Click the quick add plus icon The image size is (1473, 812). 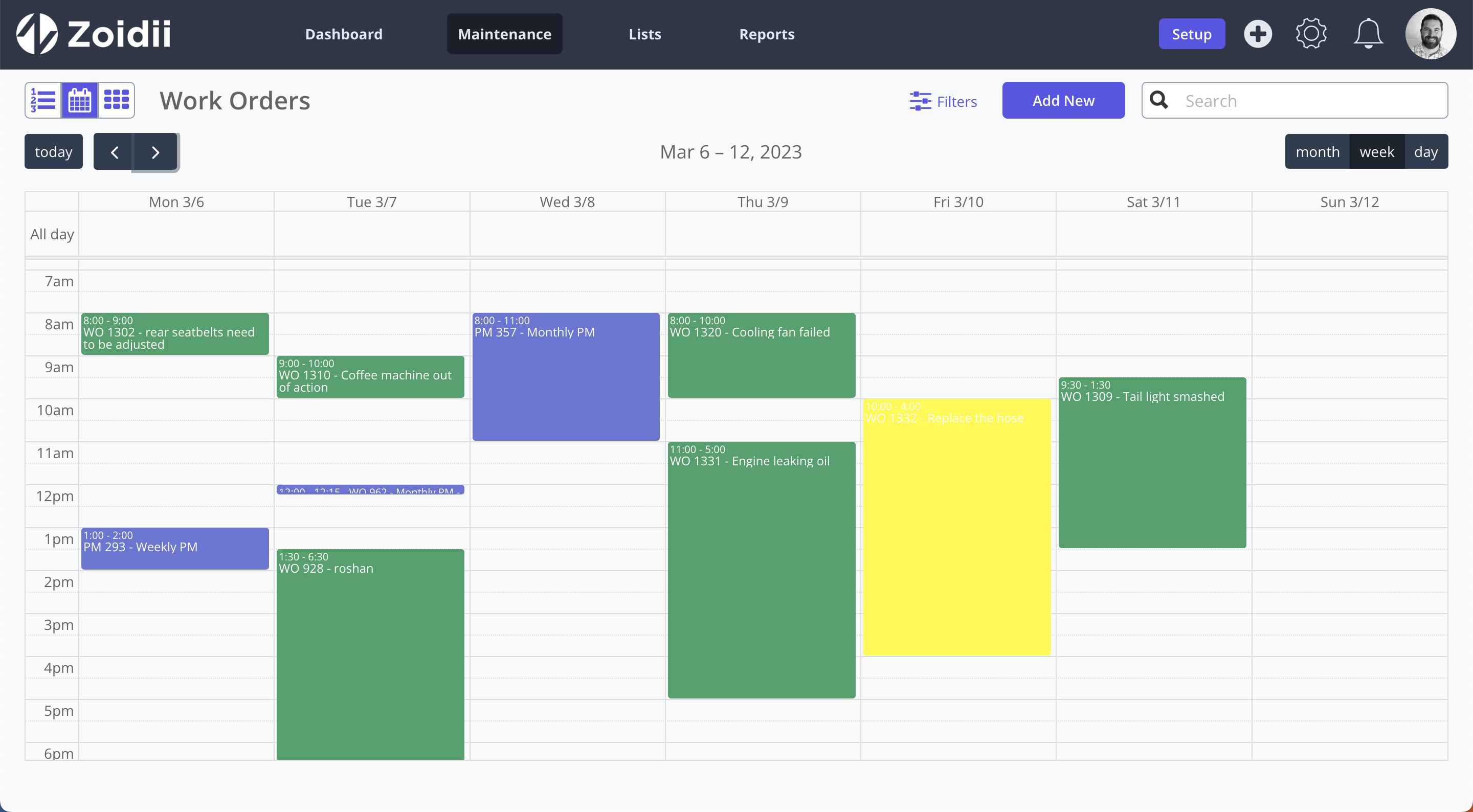coord(1258,34)
